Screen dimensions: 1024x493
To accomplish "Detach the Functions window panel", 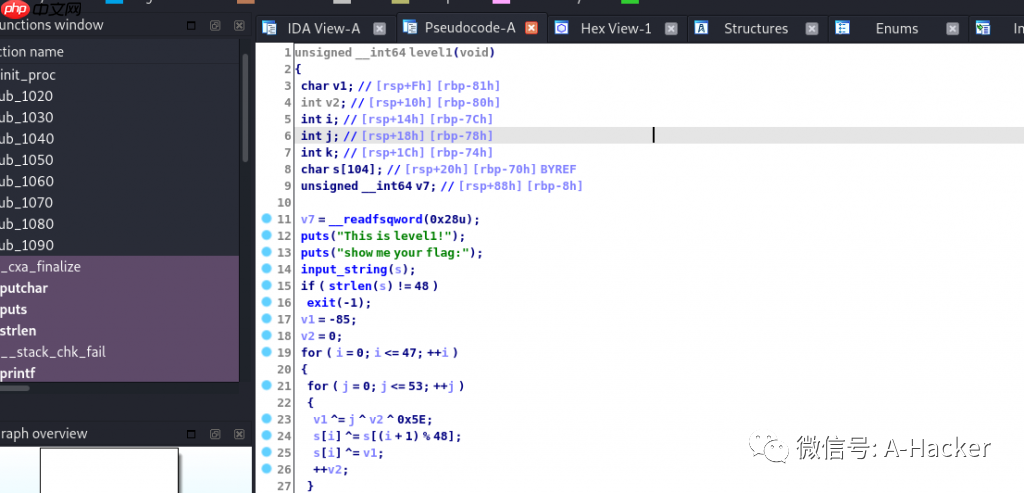I will (x=215, y=25).
